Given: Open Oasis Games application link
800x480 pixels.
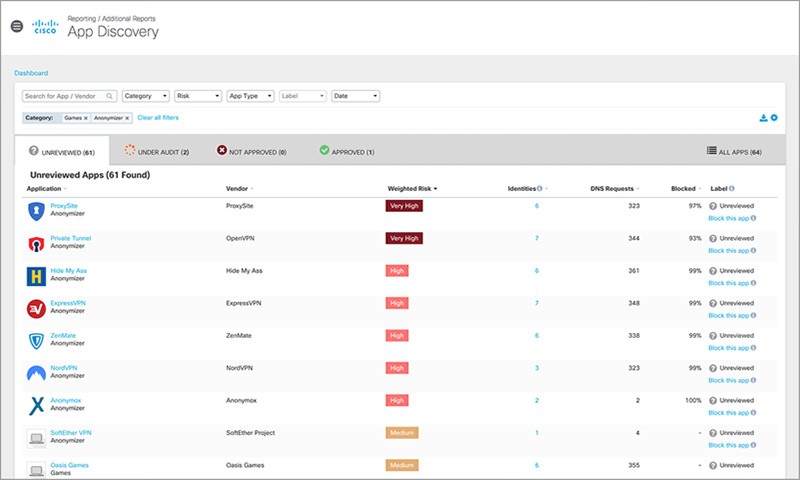Looking at the screenshot, I should [x=69, y=465].
